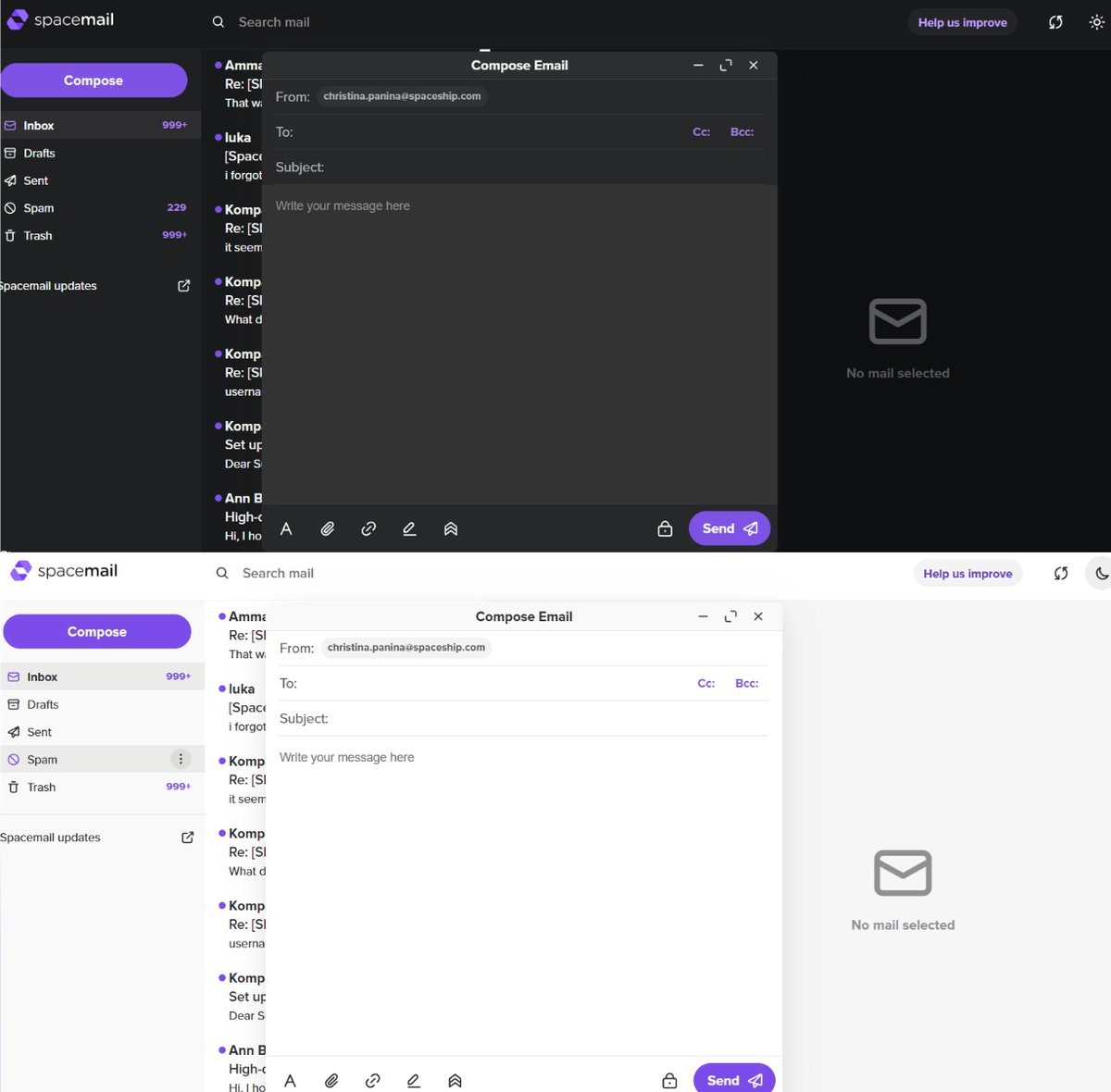Minimize the dark Compose Email window

[x=698, y=66]
